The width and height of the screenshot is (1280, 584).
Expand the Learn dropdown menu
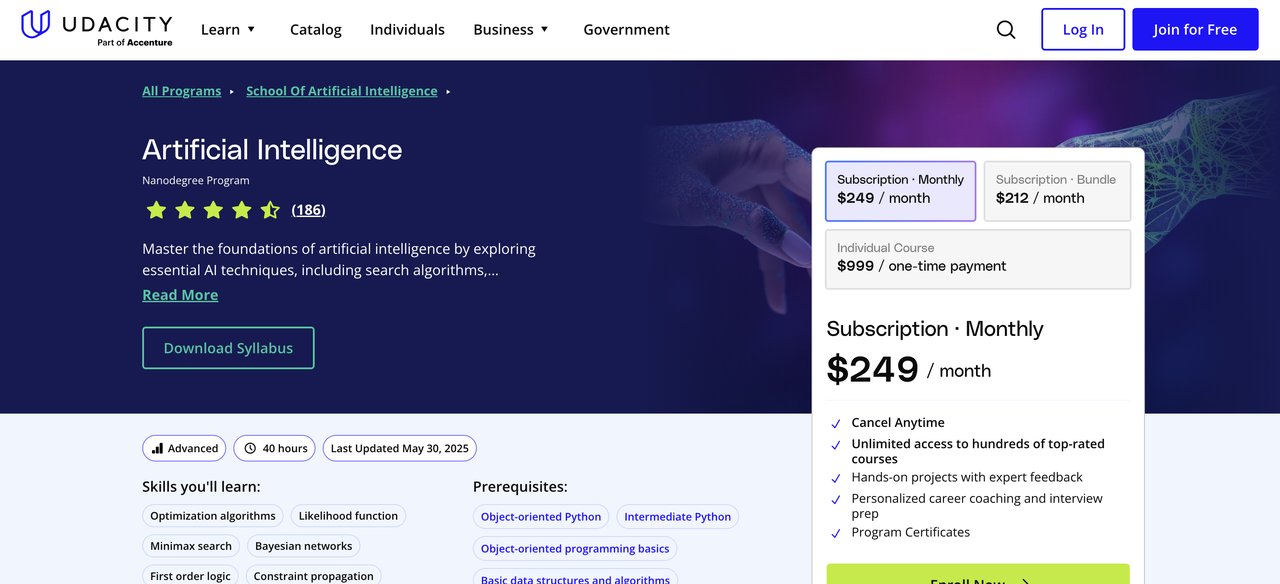[228, 30]
